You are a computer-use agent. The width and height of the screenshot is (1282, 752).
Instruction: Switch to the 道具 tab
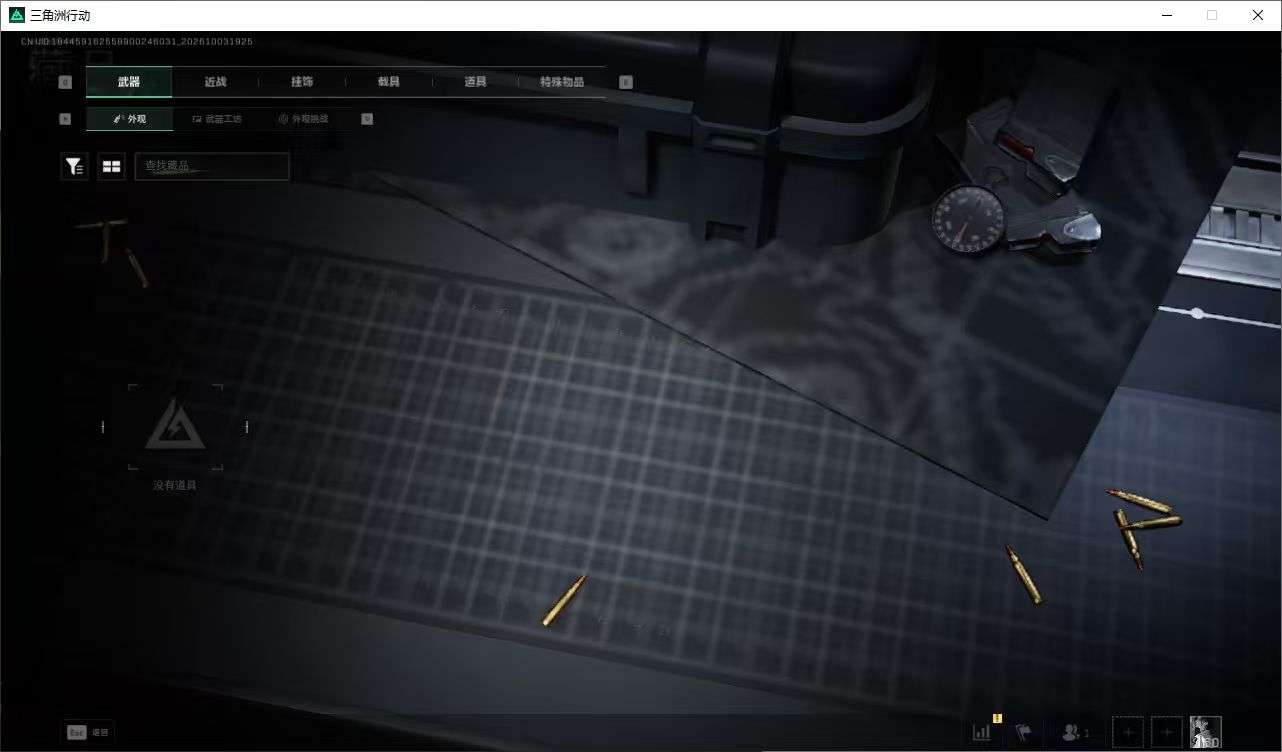tap(475, 82)
